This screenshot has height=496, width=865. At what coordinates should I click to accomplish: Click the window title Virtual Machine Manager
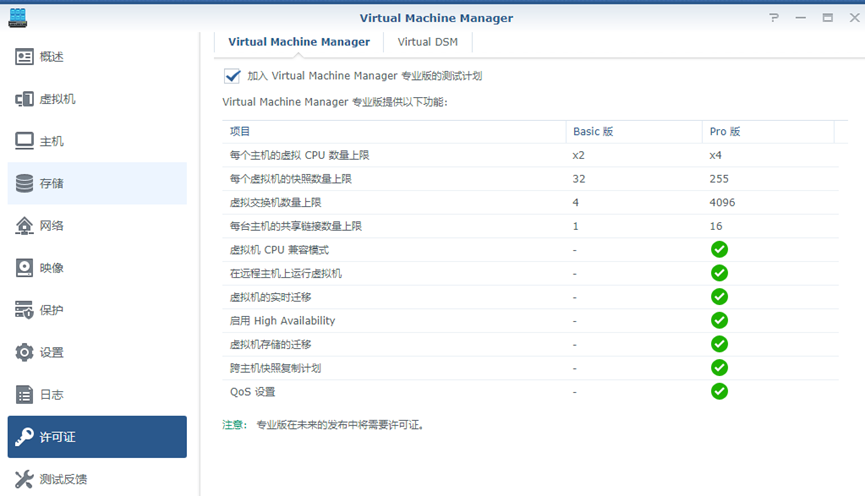[x=436, y=18]
